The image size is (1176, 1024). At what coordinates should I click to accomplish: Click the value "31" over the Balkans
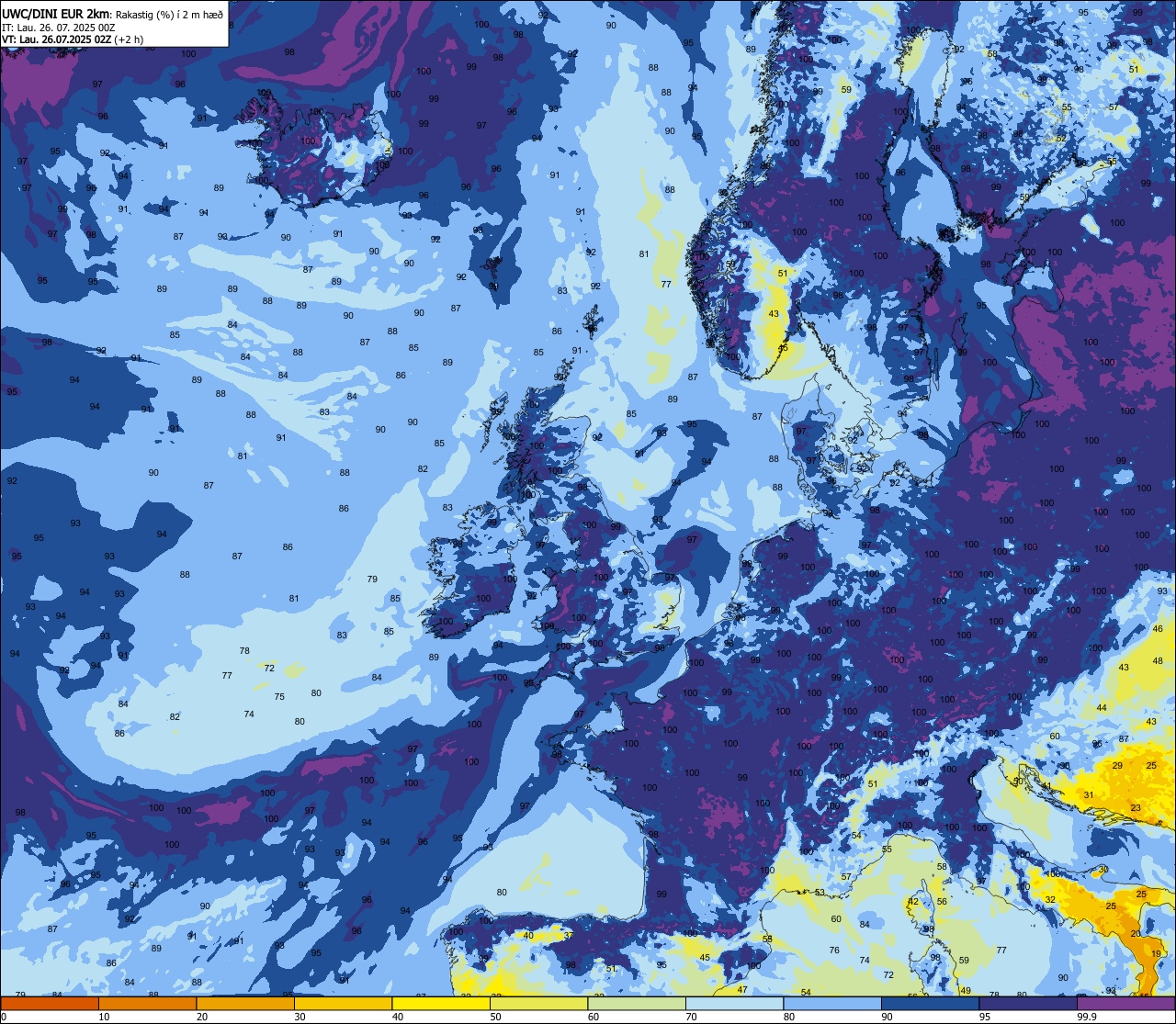(x=1089, y=795)
